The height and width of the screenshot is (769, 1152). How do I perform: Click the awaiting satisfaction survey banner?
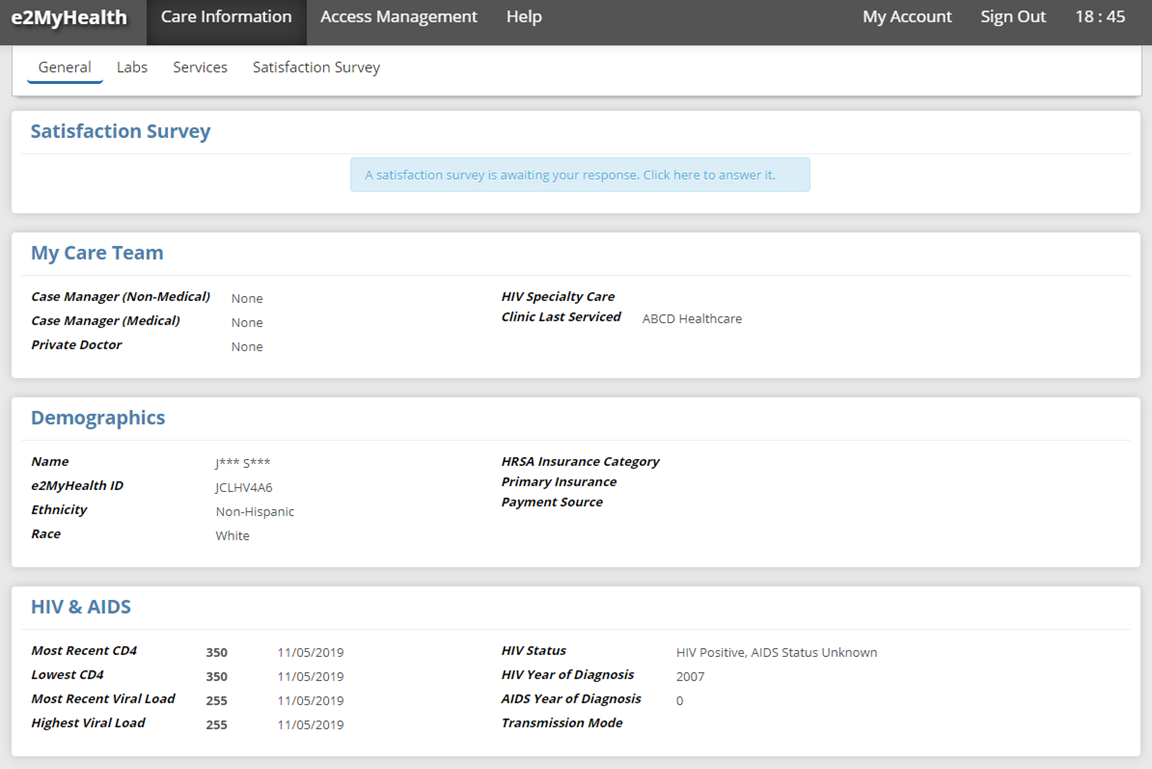(579, 175)
